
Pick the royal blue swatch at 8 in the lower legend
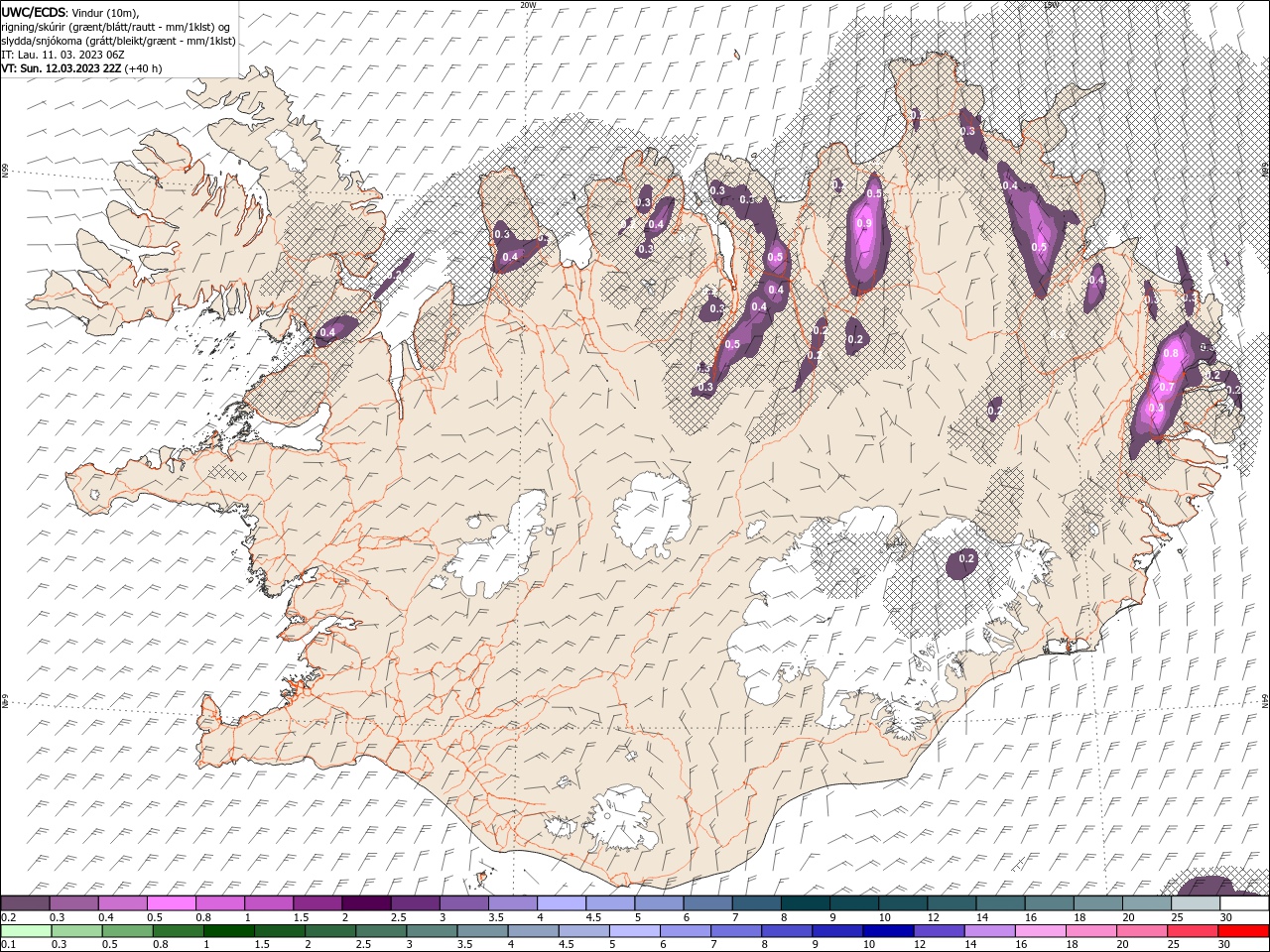787,931
